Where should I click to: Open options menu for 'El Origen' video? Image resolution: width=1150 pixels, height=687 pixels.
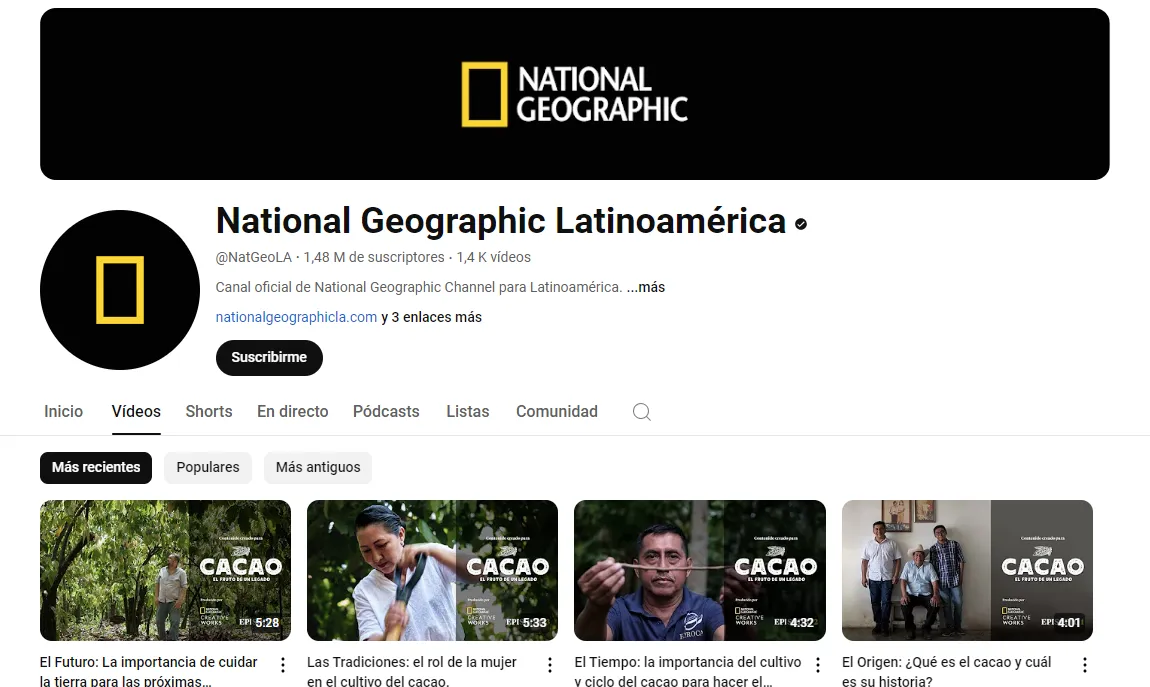click(1085, 664)
